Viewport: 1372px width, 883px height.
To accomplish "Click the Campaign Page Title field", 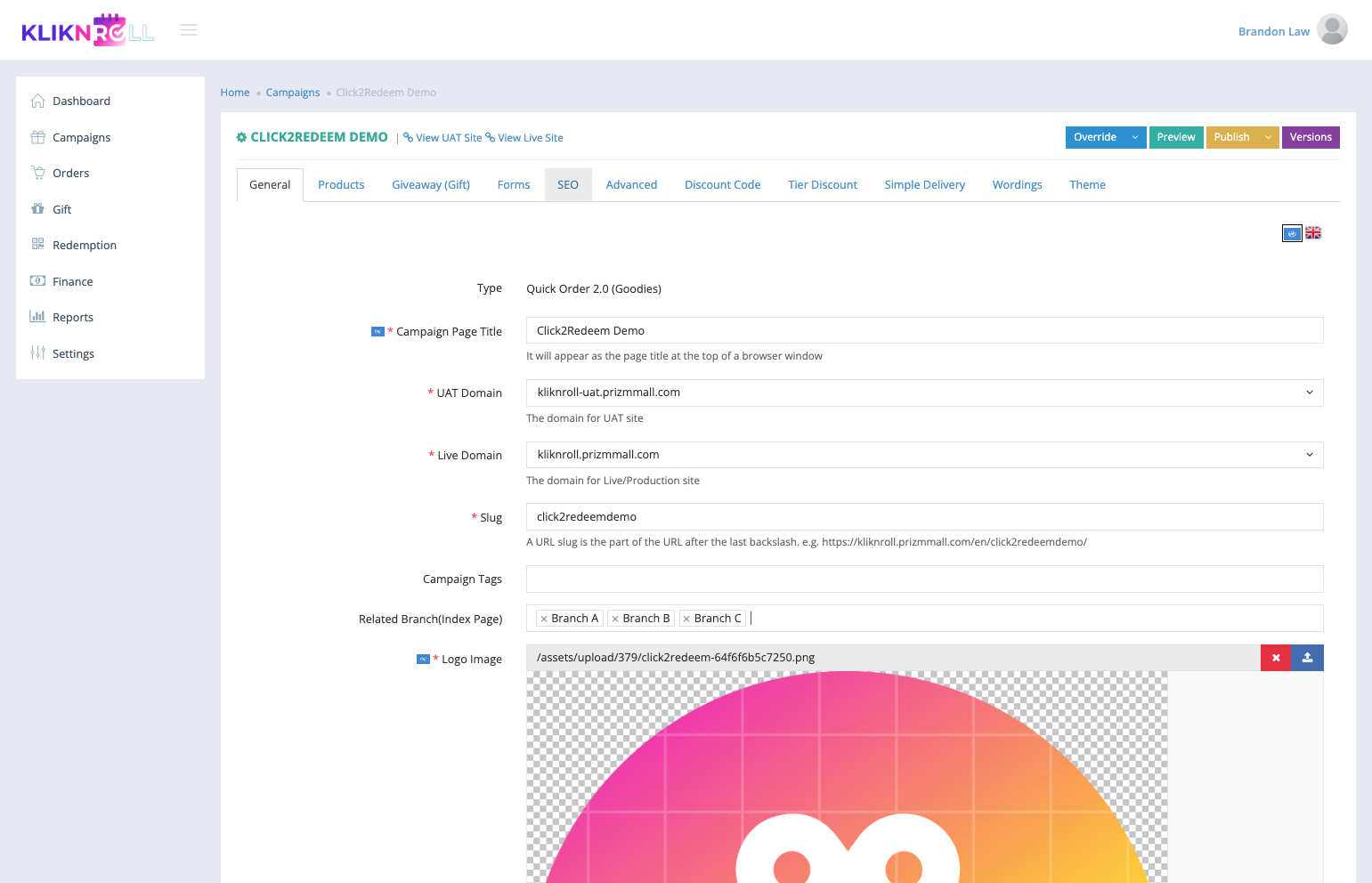I will (924, 330).
